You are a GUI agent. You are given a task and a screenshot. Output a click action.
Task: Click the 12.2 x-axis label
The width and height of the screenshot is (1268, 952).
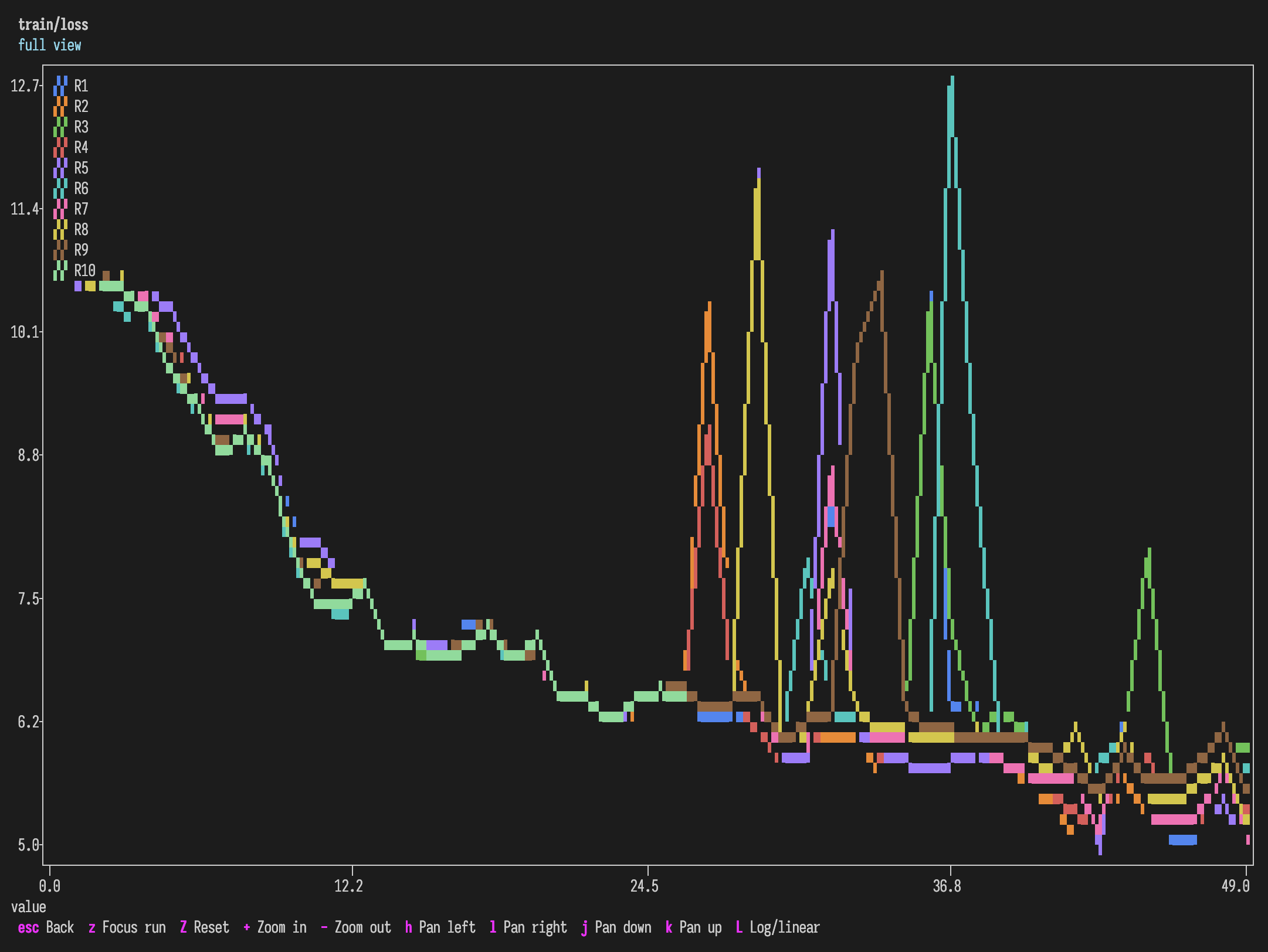(x=349, y=886)
